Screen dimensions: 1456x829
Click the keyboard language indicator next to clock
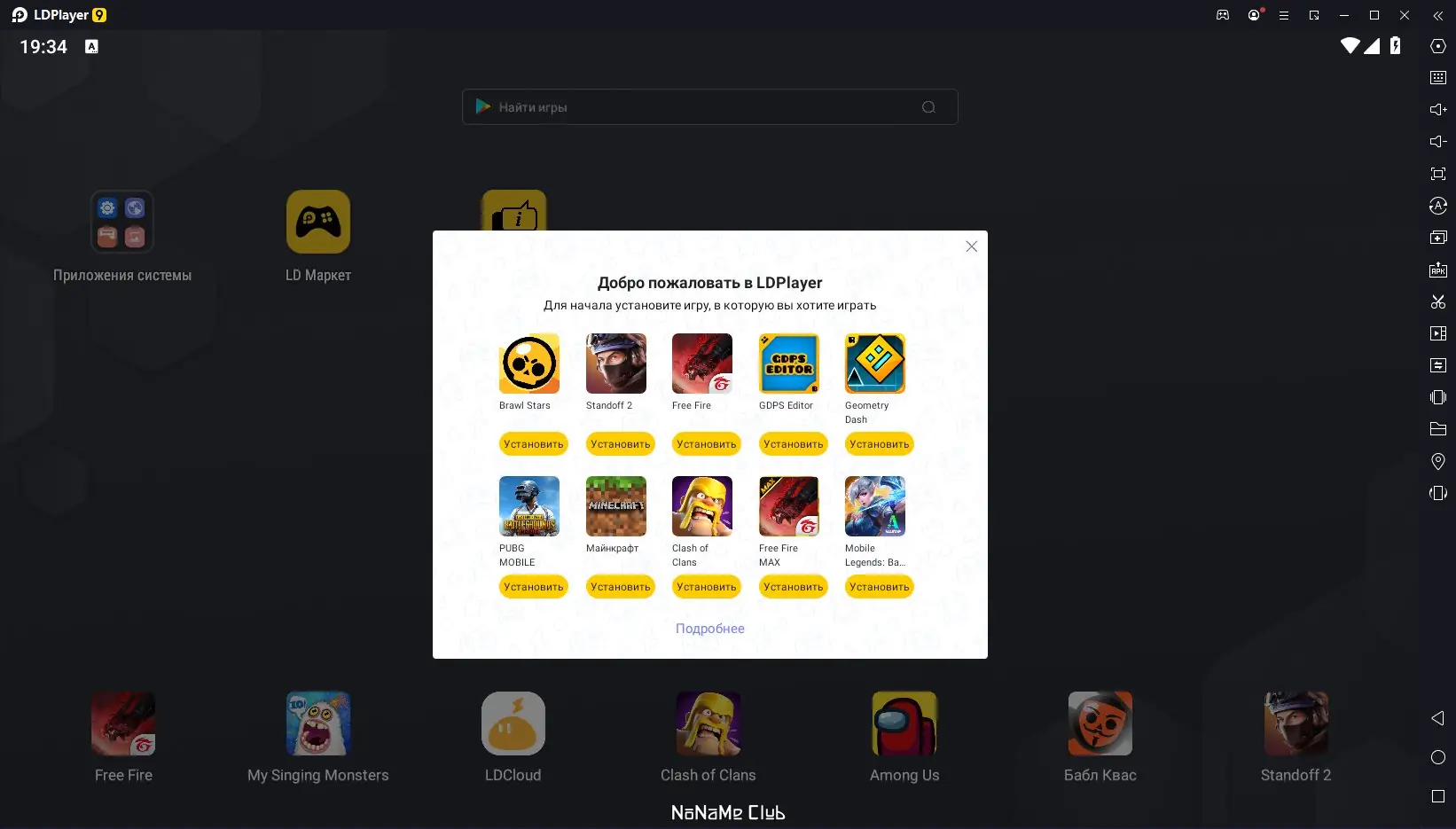(91, 46)
